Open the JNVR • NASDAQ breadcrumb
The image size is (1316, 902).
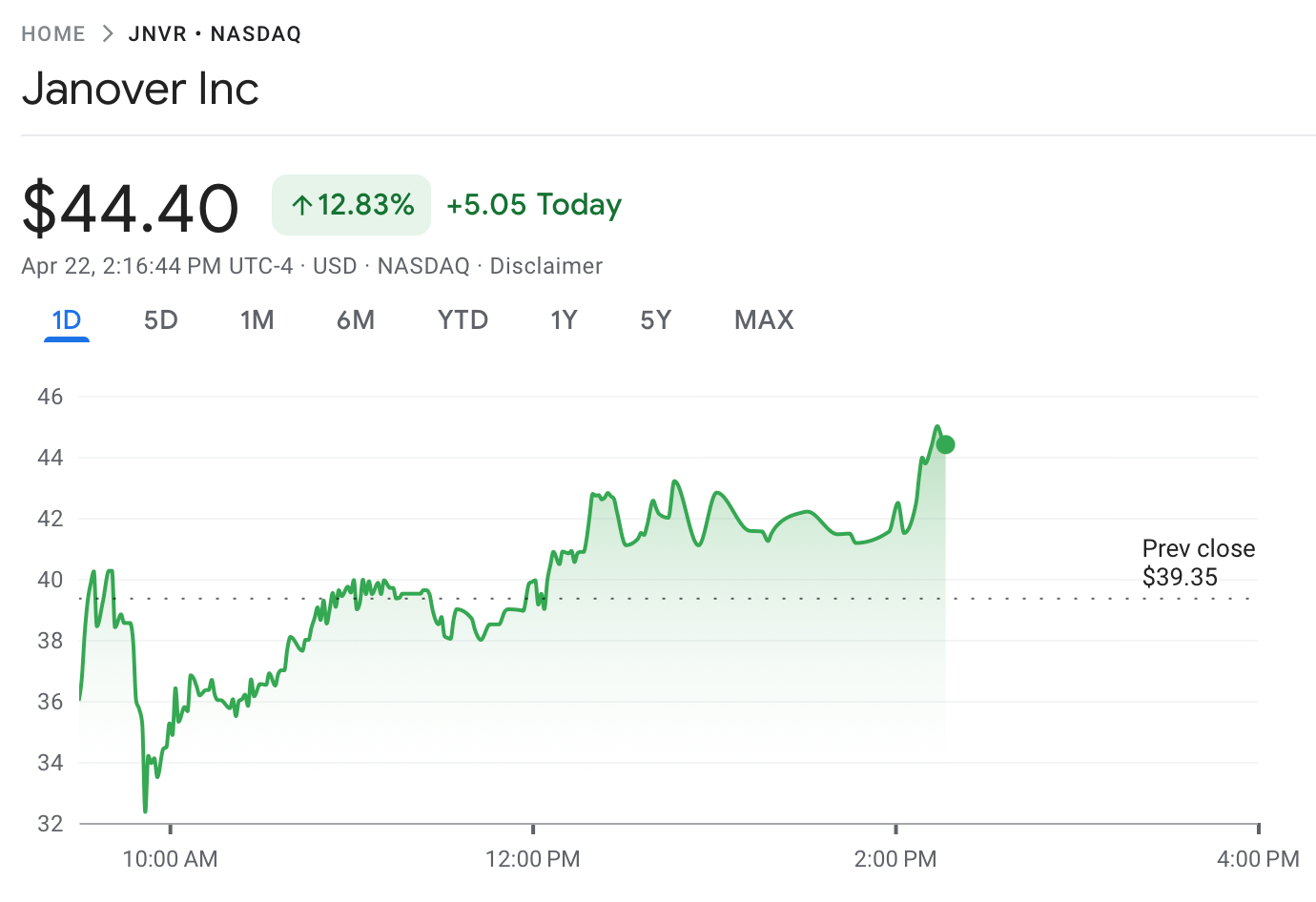(215, 34)
